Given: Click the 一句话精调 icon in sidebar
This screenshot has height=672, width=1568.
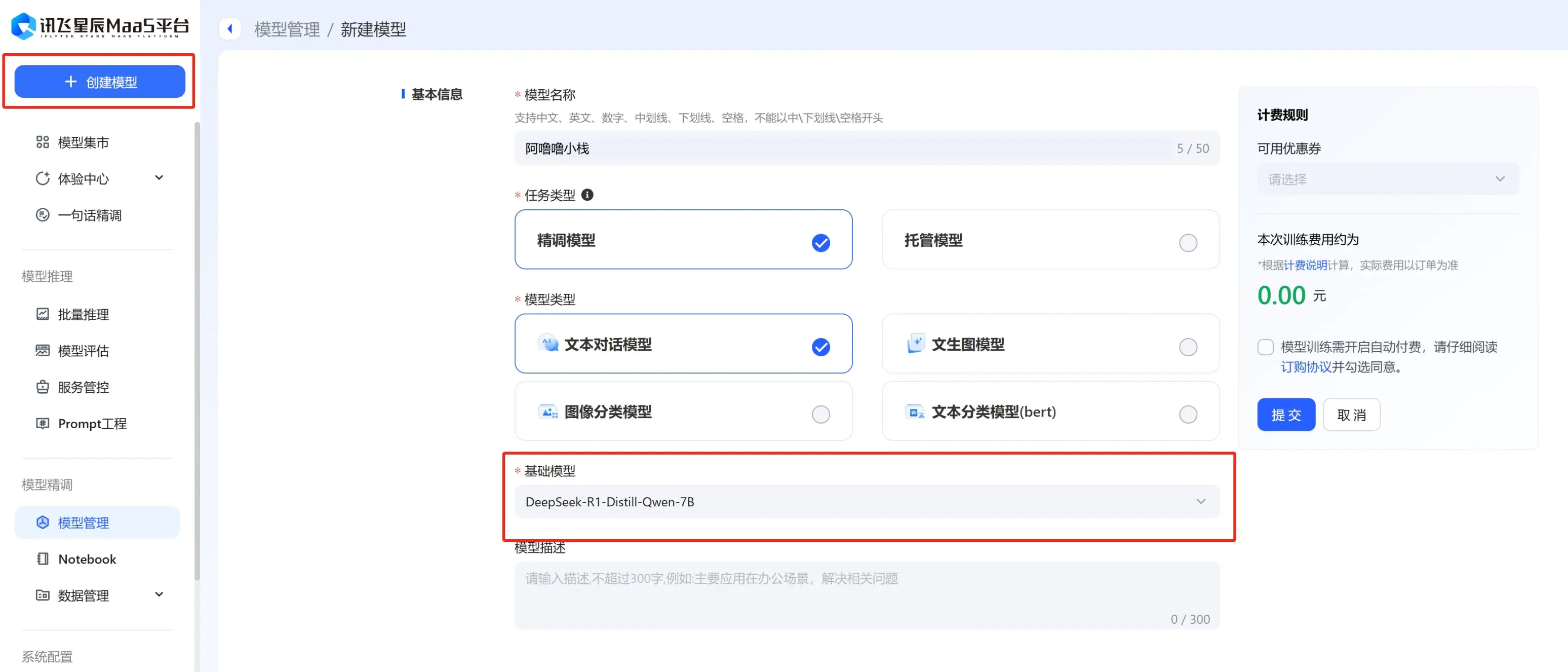Looking at the screenshot, I should tap(43, 214).
